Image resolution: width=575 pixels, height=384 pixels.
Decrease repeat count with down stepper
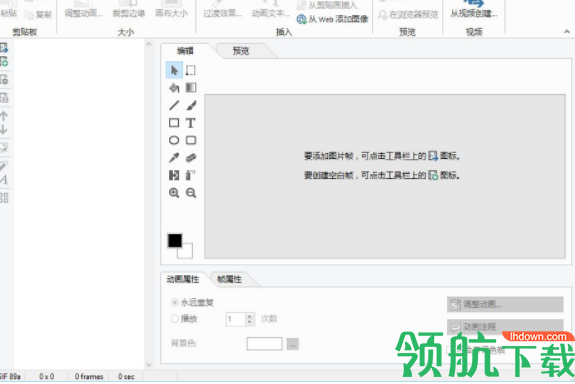tap(250, 322)
